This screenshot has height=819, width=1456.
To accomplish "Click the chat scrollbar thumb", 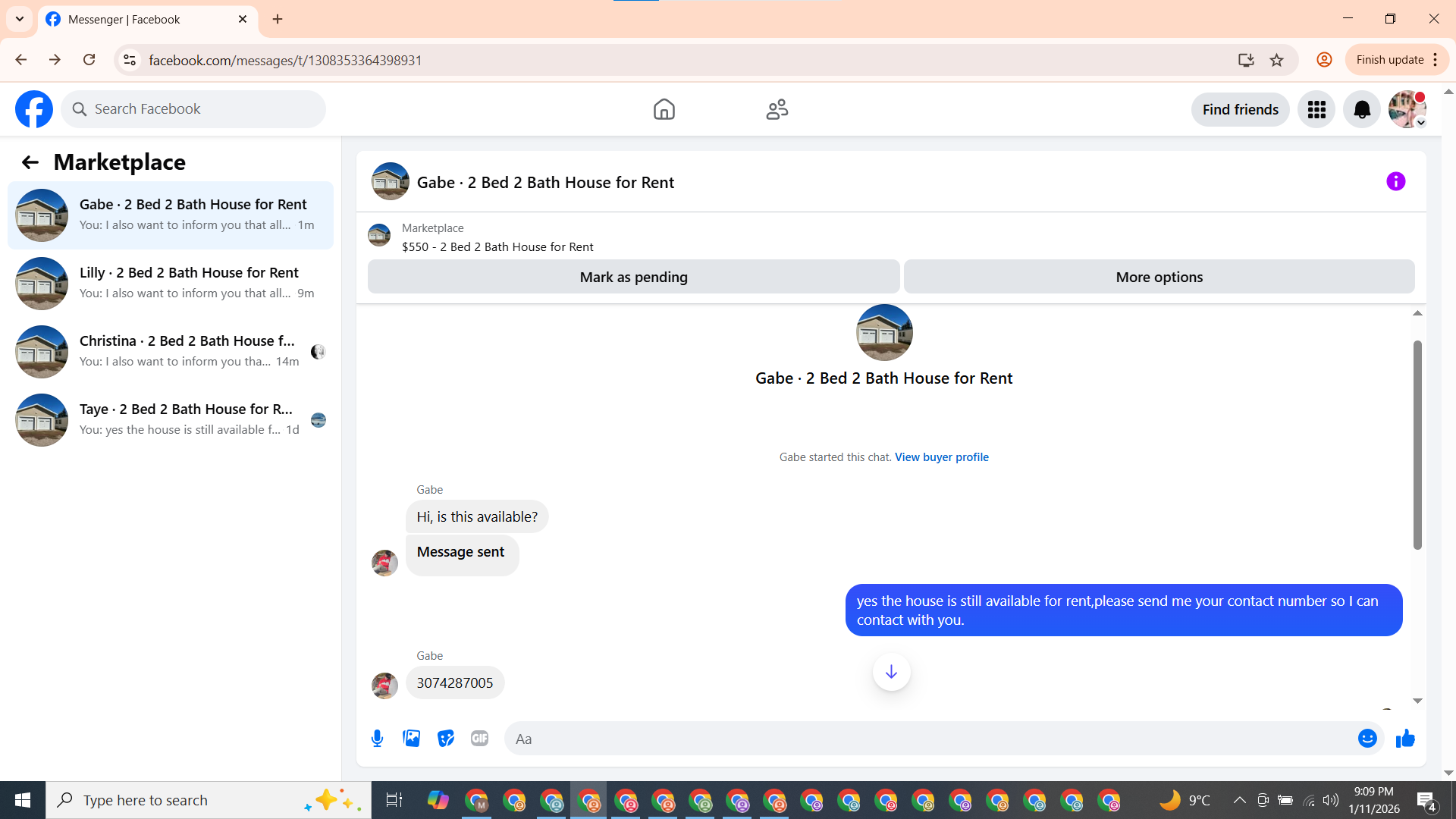I will click(x=1417, y=445).
